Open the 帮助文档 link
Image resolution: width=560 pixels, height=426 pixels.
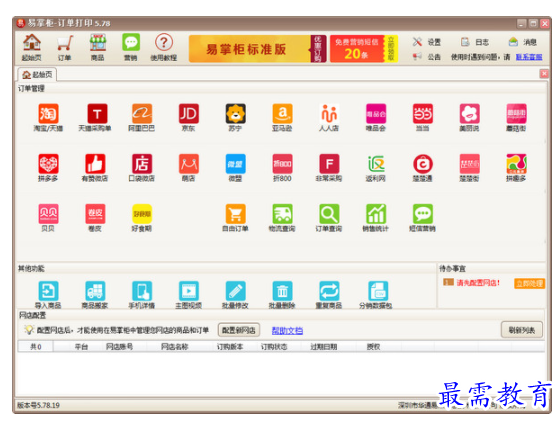click(x=287, y=331)
